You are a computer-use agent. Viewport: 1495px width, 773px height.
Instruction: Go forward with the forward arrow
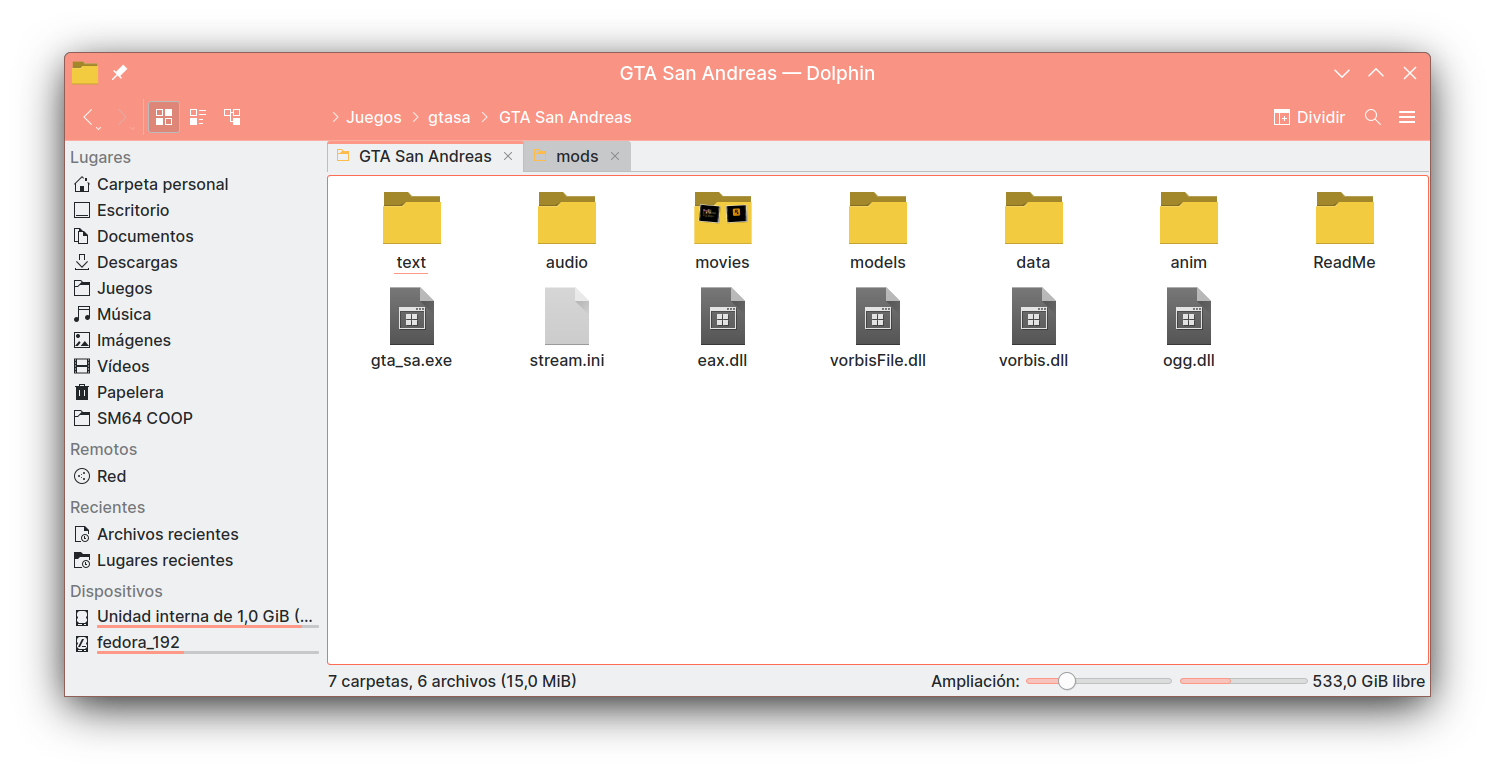point(122,117)
